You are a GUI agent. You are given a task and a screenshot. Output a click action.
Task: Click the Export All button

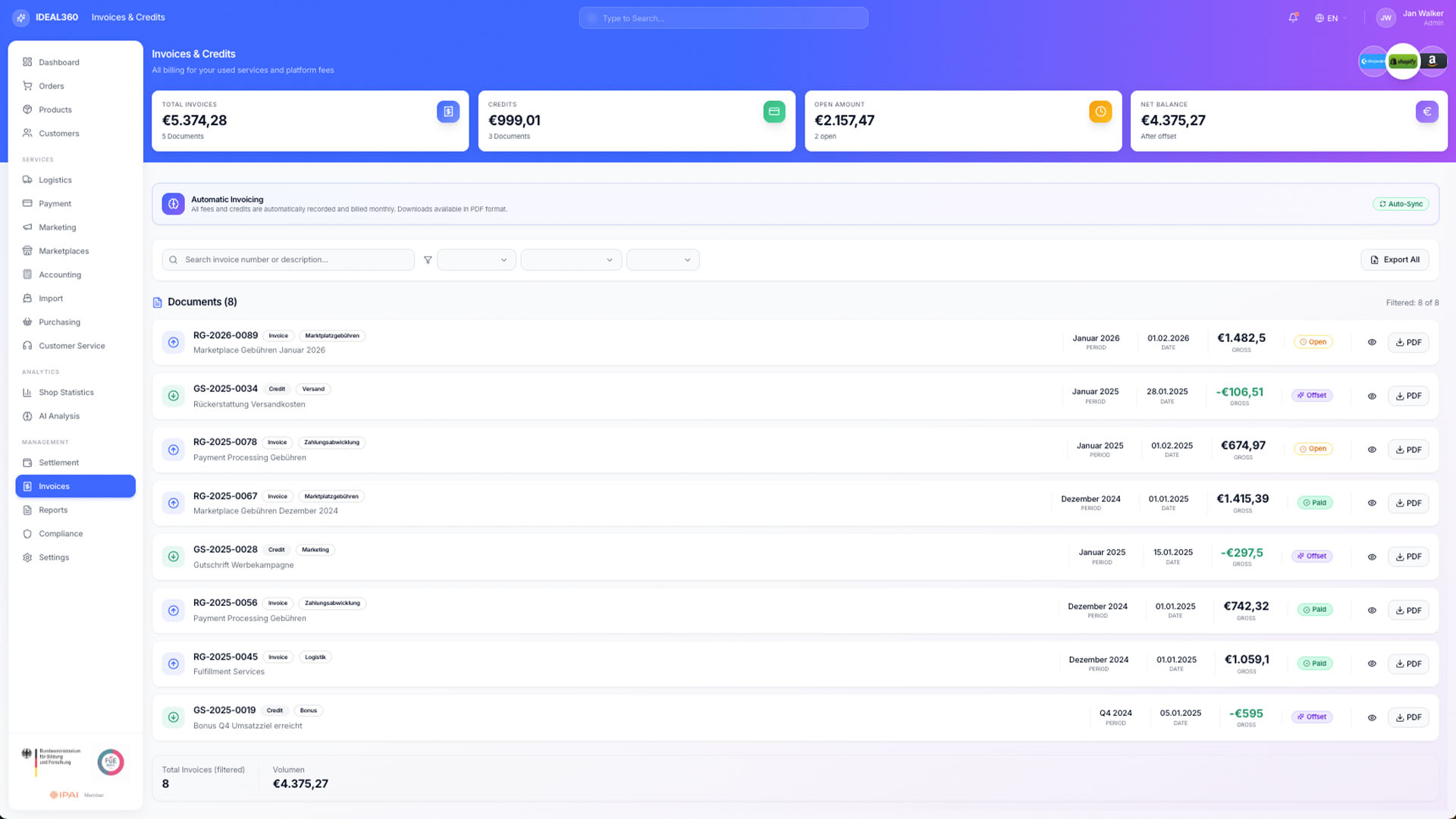1395,260
